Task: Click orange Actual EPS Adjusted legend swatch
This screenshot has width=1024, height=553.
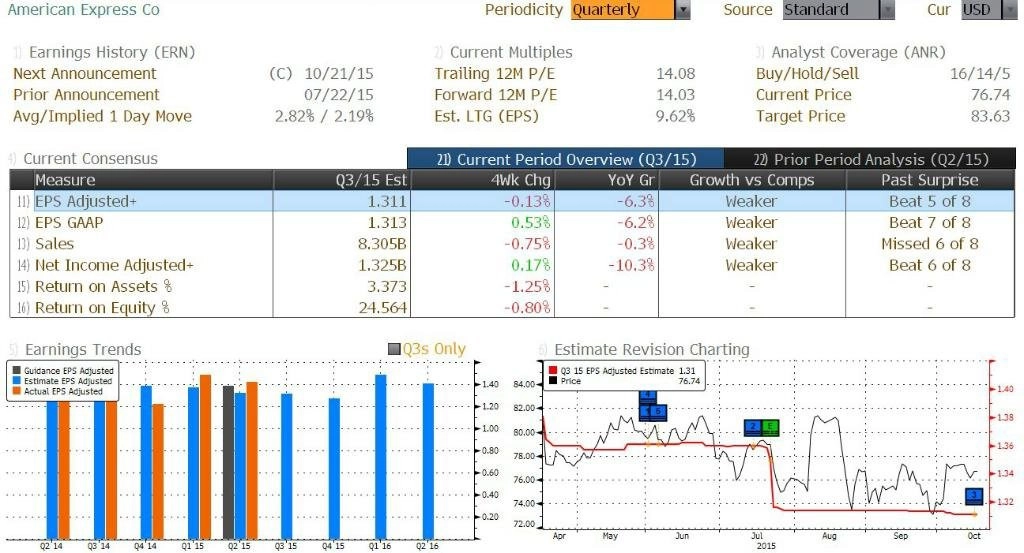Action: click(16, 391)
